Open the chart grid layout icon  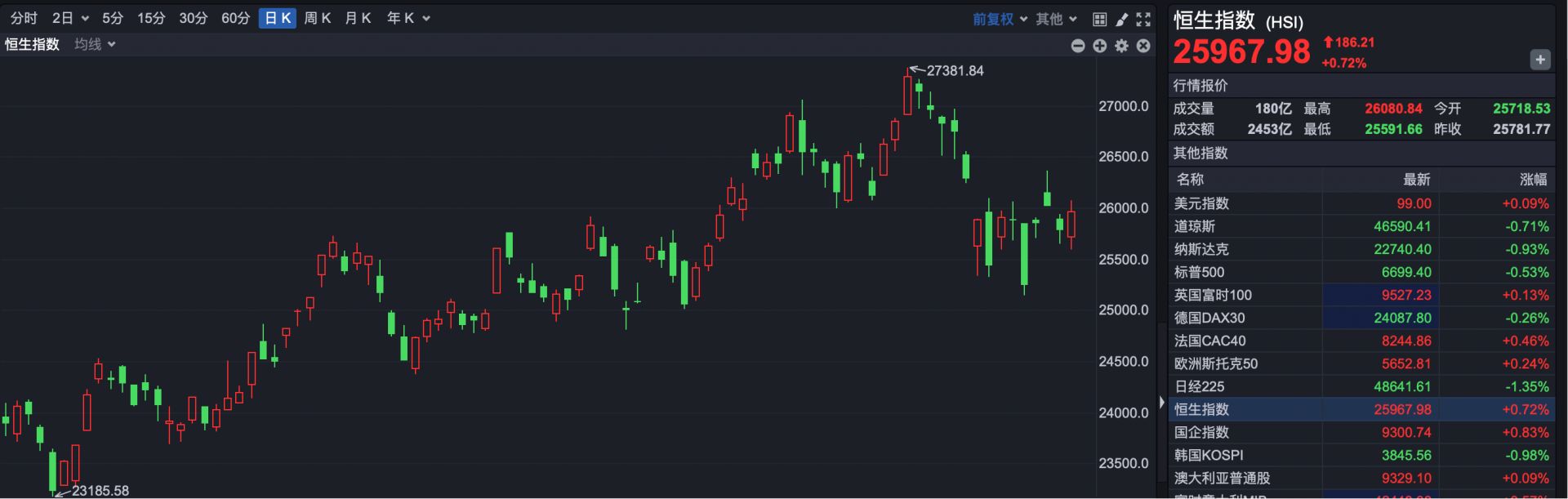click(x=1100, y=19)
